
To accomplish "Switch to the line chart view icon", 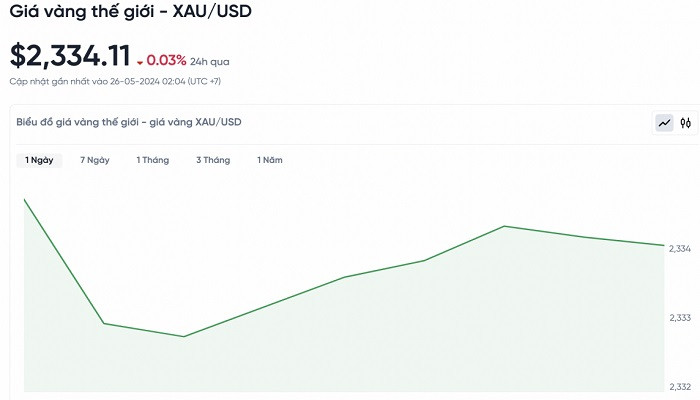I will pos(664,123).
